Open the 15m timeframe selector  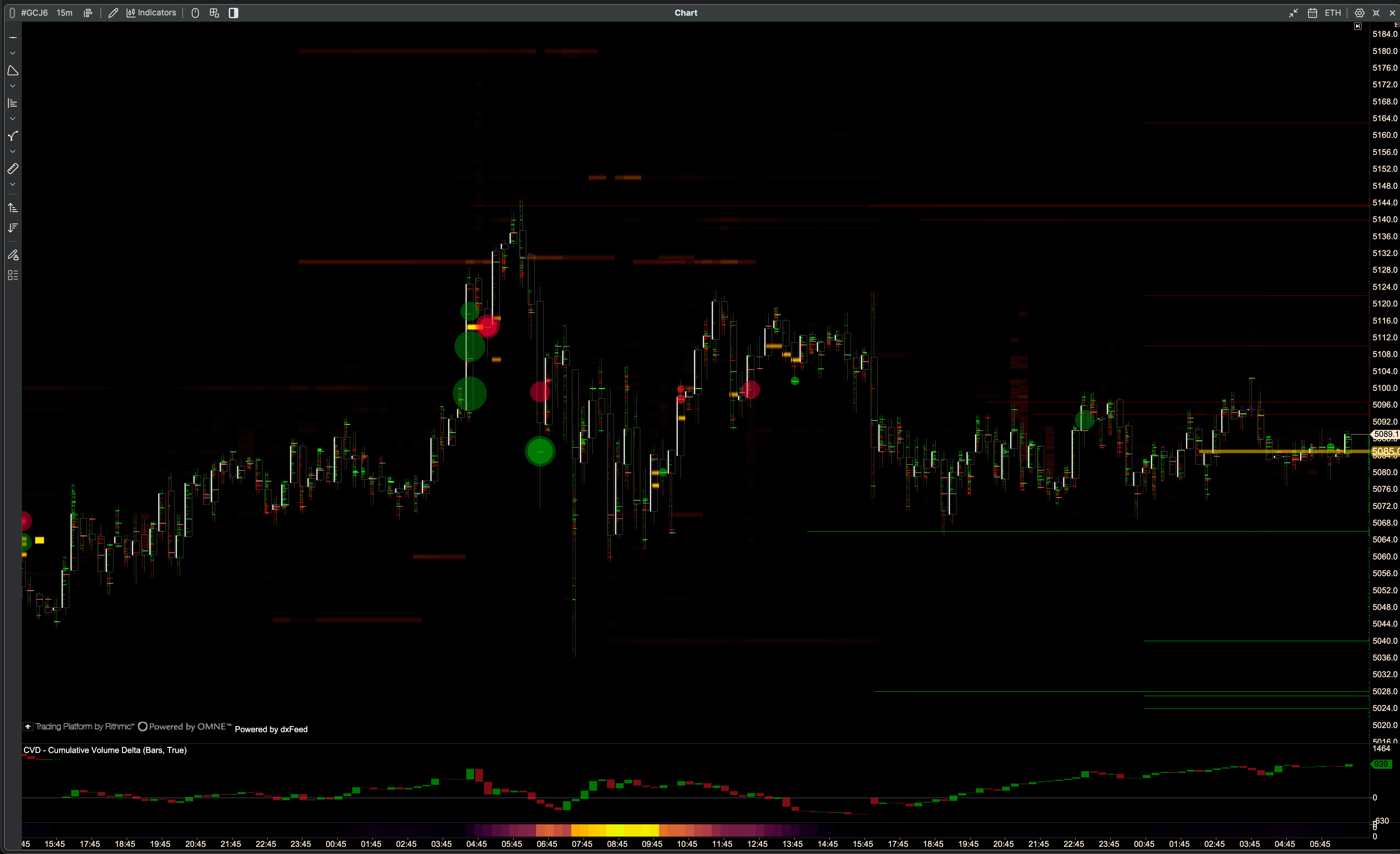(x=64, y=13)
